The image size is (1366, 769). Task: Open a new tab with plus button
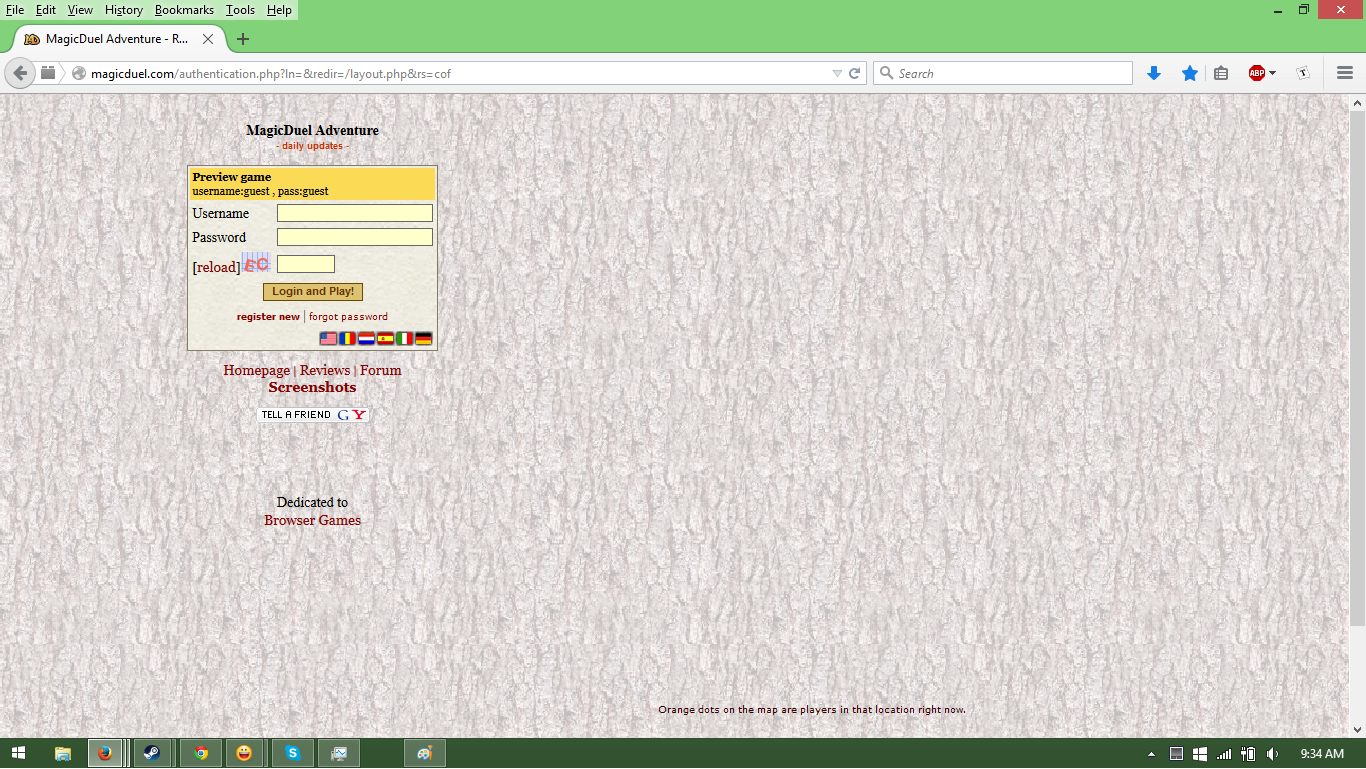click(x=242, y=39)
